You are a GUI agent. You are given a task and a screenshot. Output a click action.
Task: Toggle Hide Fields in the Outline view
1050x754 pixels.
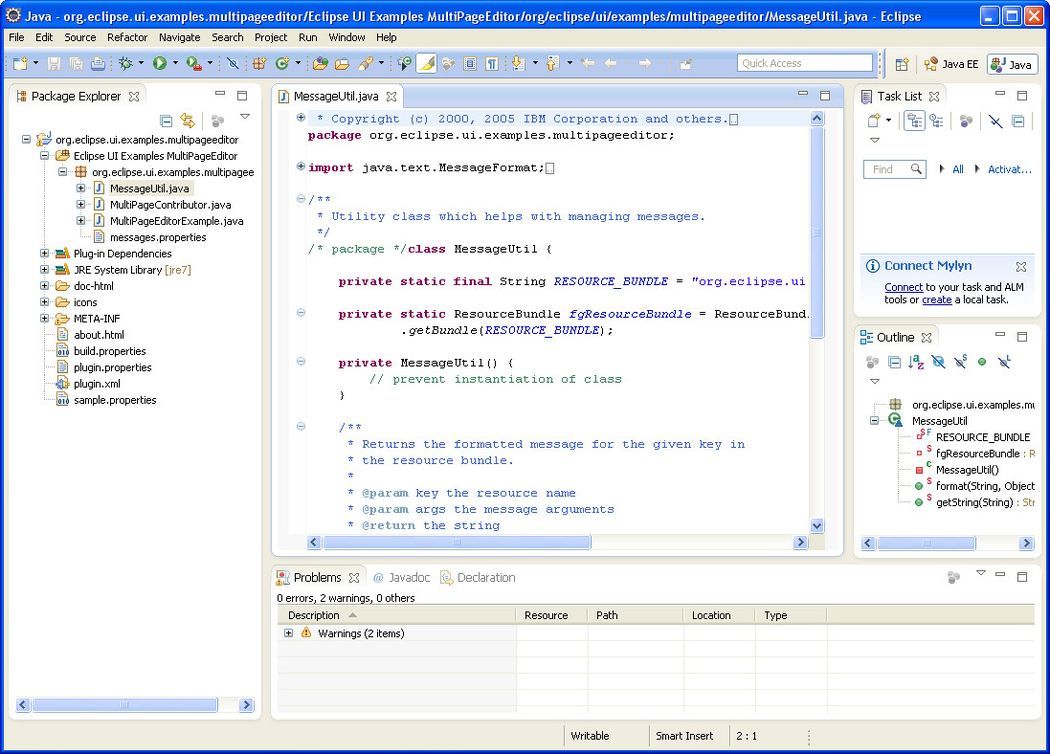click(x=938, y=362)
